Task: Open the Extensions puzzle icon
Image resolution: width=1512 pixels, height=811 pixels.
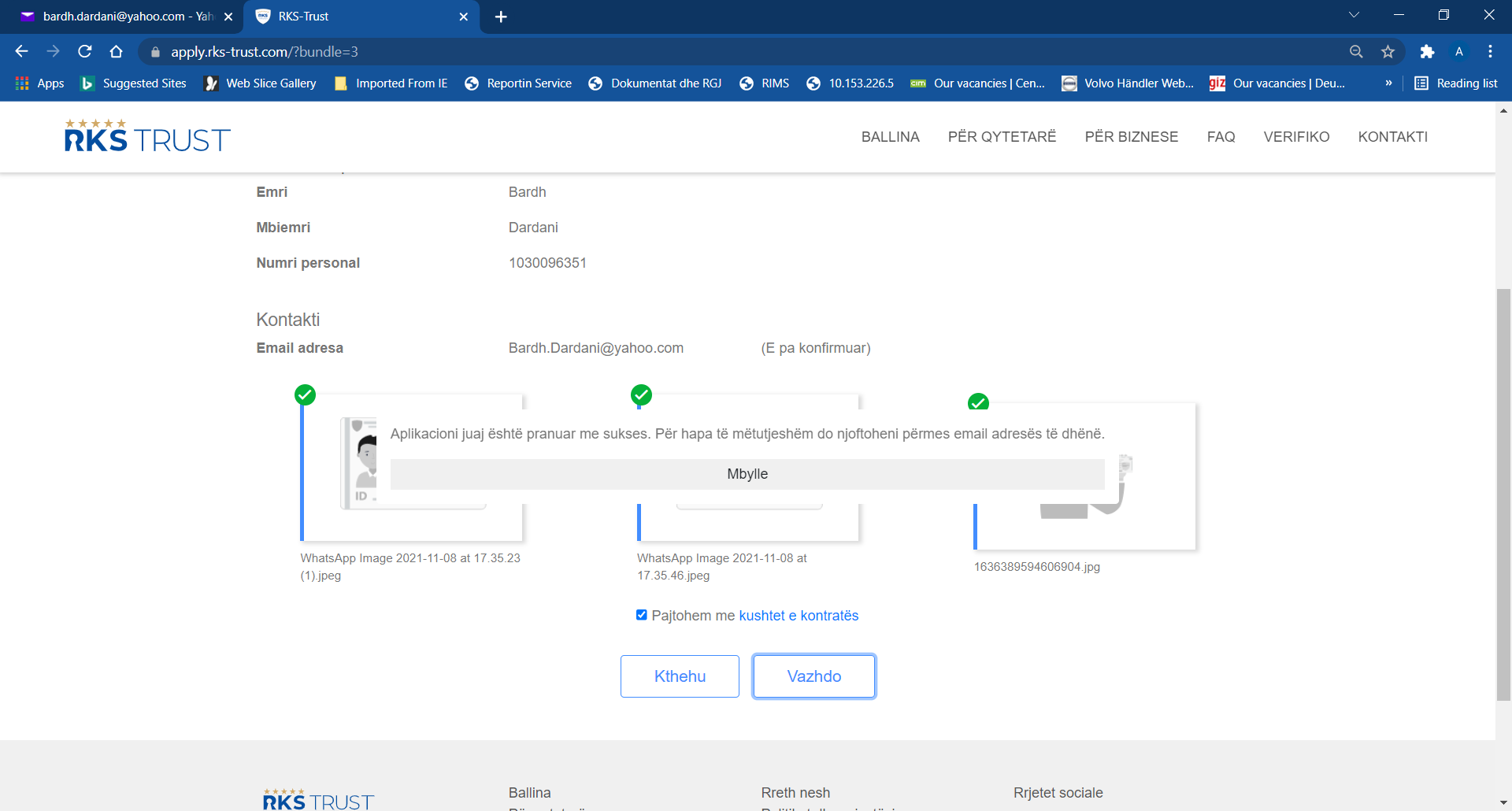Action: (1427, 51)
